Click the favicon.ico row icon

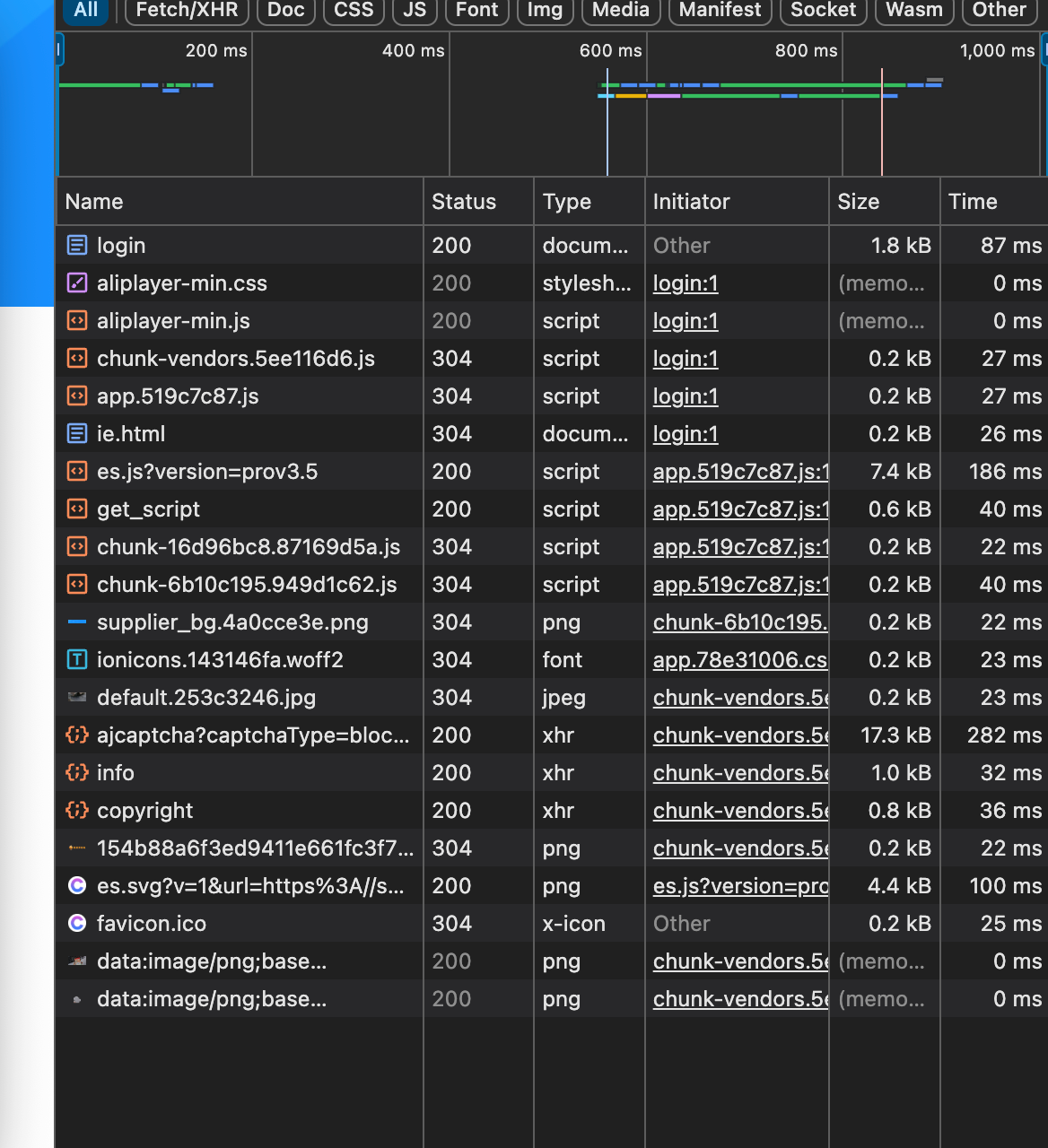click(x=77, y=923)
